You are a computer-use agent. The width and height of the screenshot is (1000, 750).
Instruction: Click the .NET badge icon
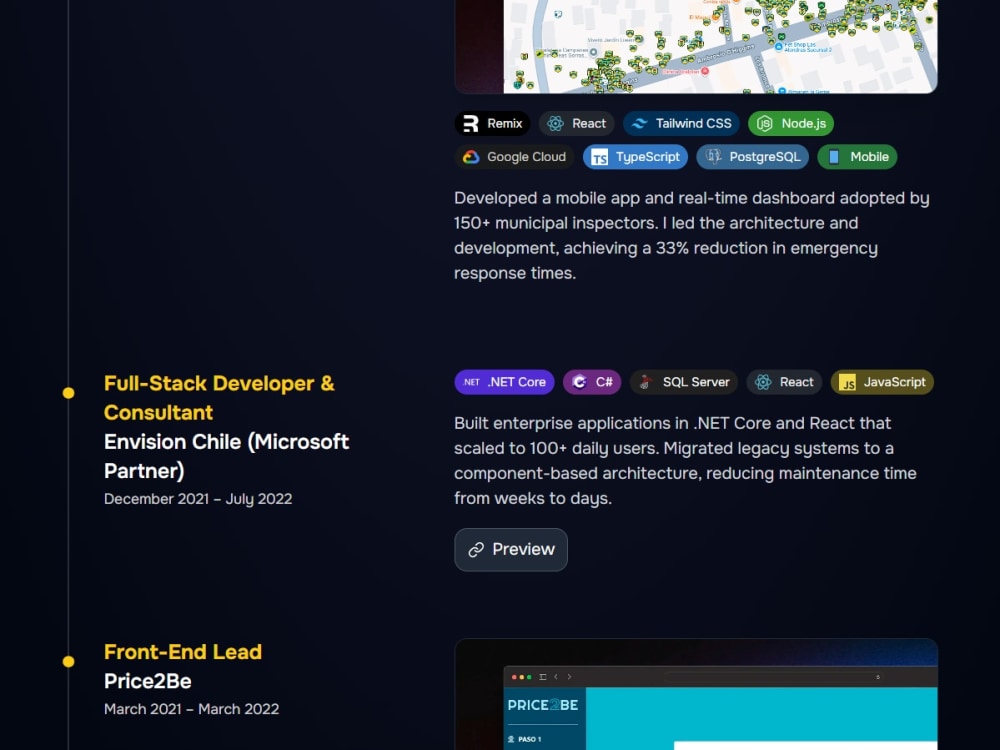coord(471,382)
